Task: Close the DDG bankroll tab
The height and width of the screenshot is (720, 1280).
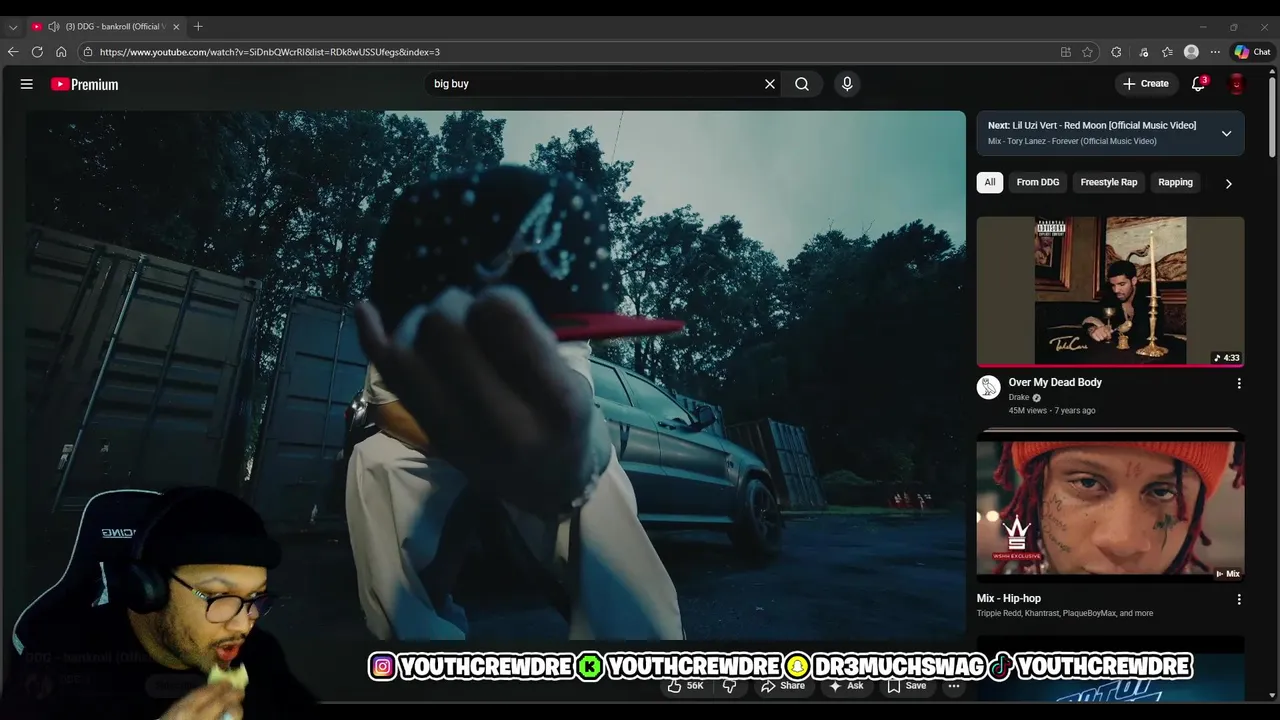Action: pyautogui.click(x=176, y=27)
